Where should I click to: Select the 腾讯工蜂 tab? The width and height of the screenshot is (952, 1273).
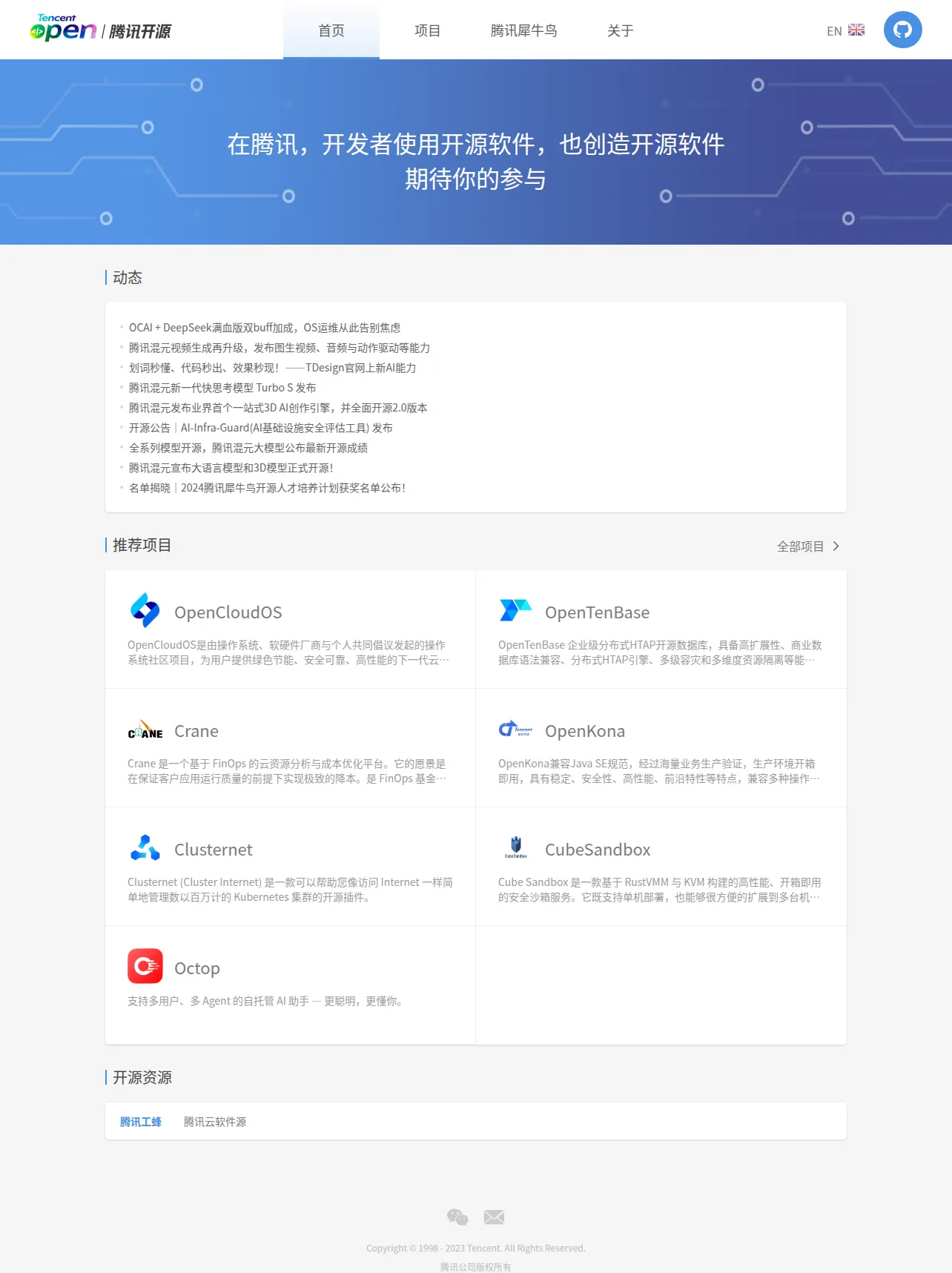[141, 1122]
